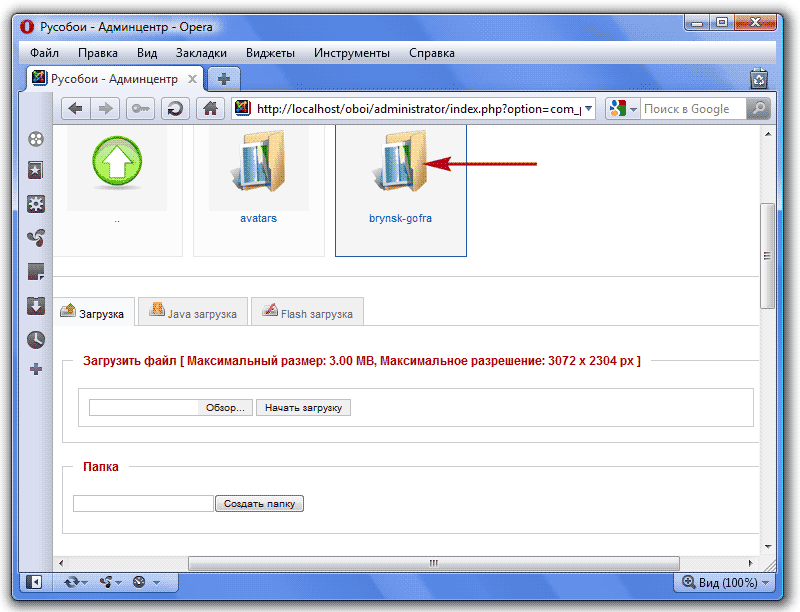
Task: Click the Wand password key icon
Action: click(x=140, y=109)
